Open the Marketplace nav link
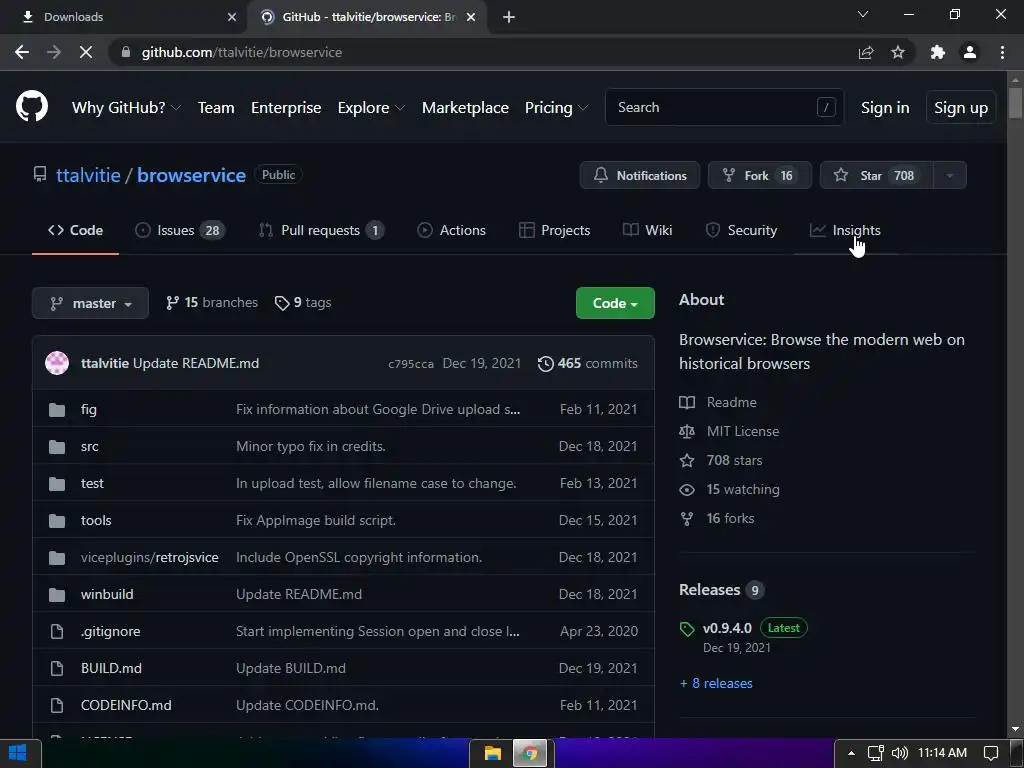 click(465, 108)
